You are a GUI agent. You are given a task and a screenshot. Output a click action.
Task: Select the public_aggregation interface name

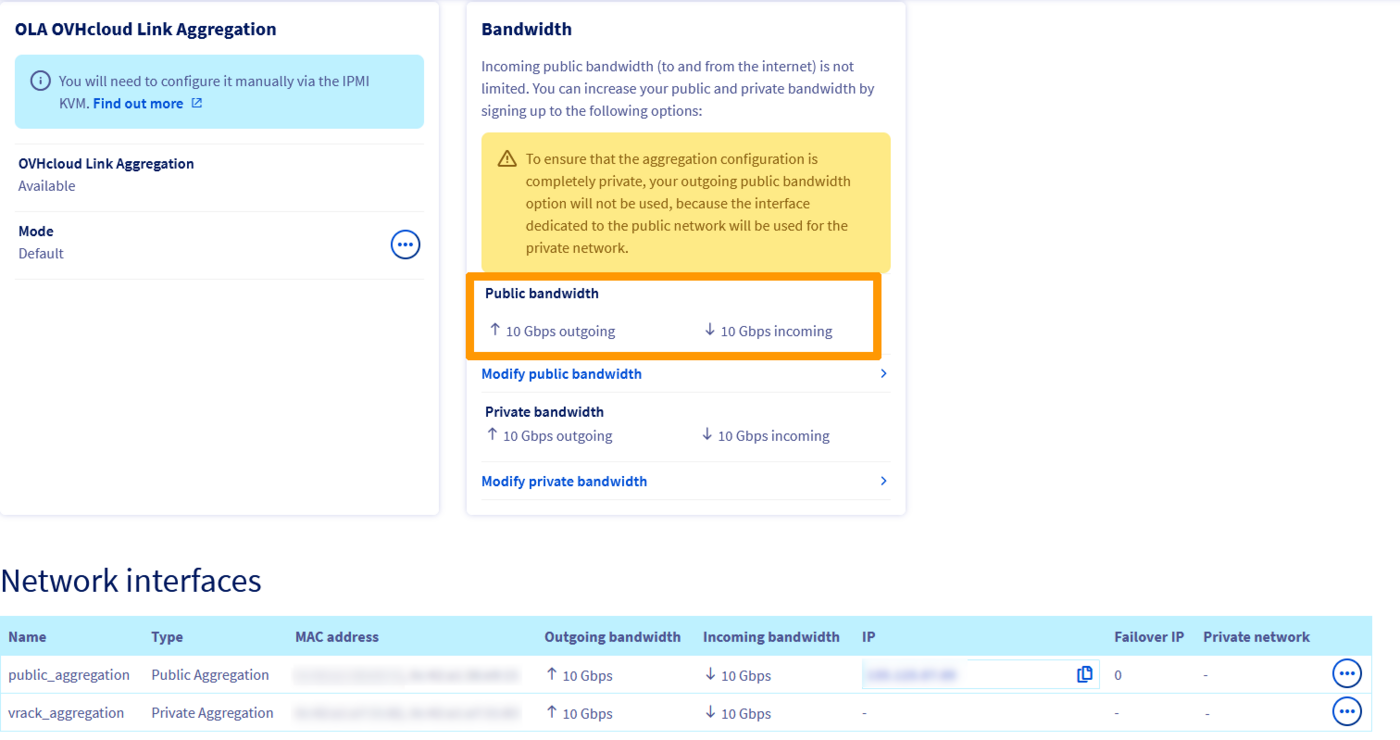[x=69, y=675]
